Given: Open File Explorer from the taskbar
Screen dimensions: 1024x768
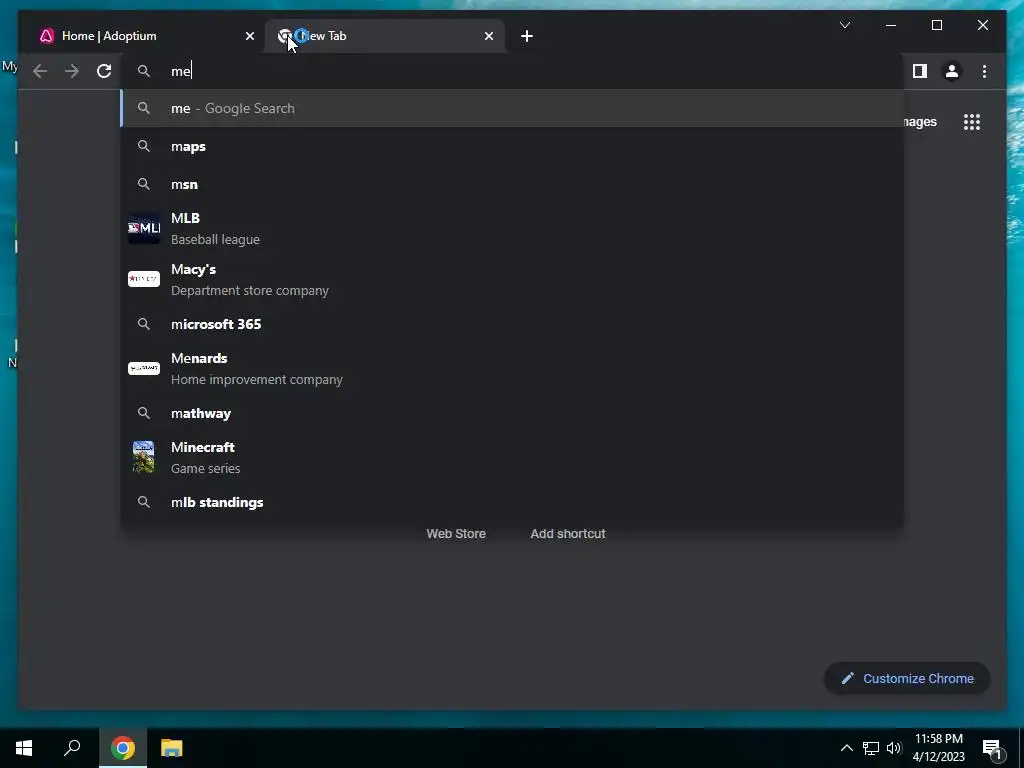Looking at the screenshot, I should (x=172, y=748).
